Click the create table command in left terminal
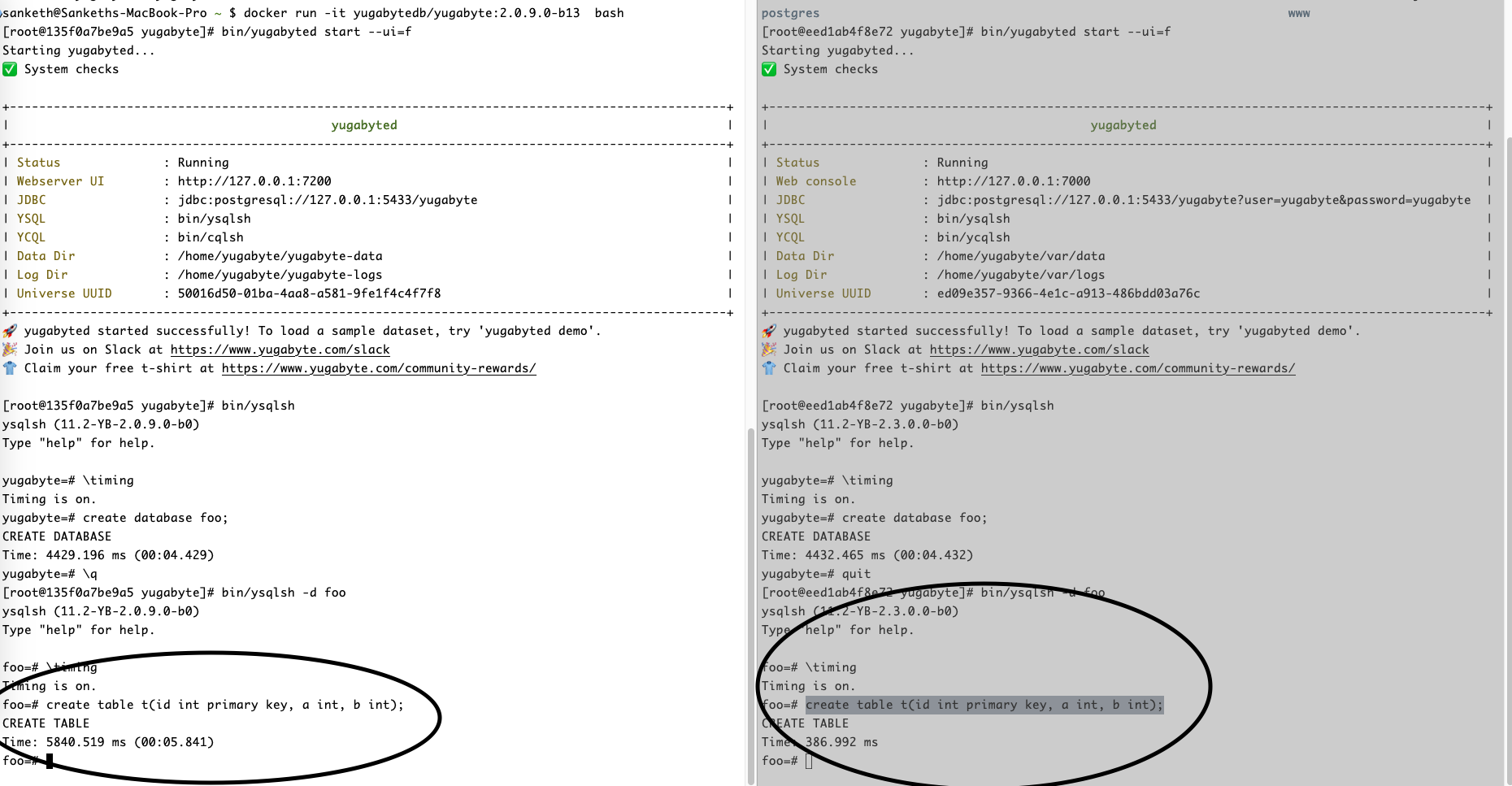 click(x=225, y=705)
